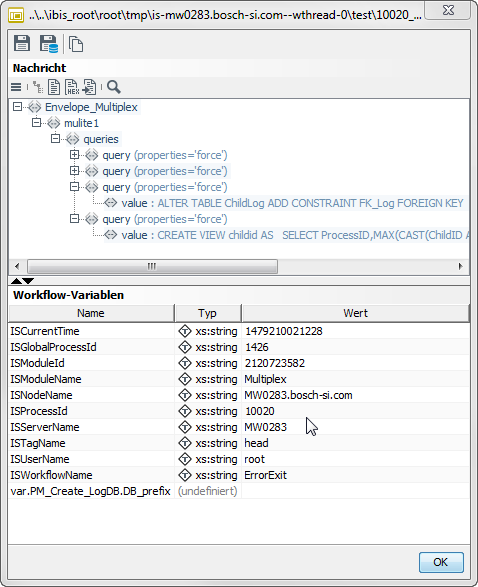Screen dimensions: 478x587
Task: Select the ISGlobalProcessId variable name
Action: [54, 347]
